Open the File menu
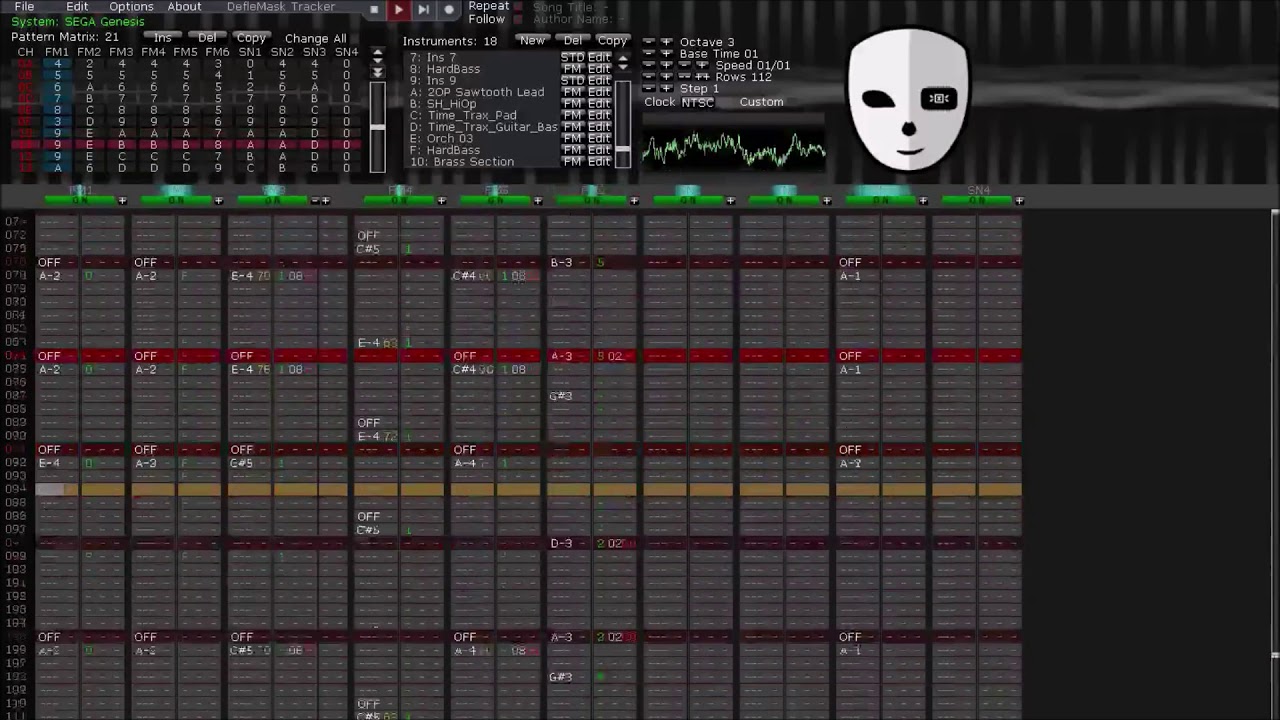Image resolution: width=1280 pixels, height=720 pixels. point(24,7)
